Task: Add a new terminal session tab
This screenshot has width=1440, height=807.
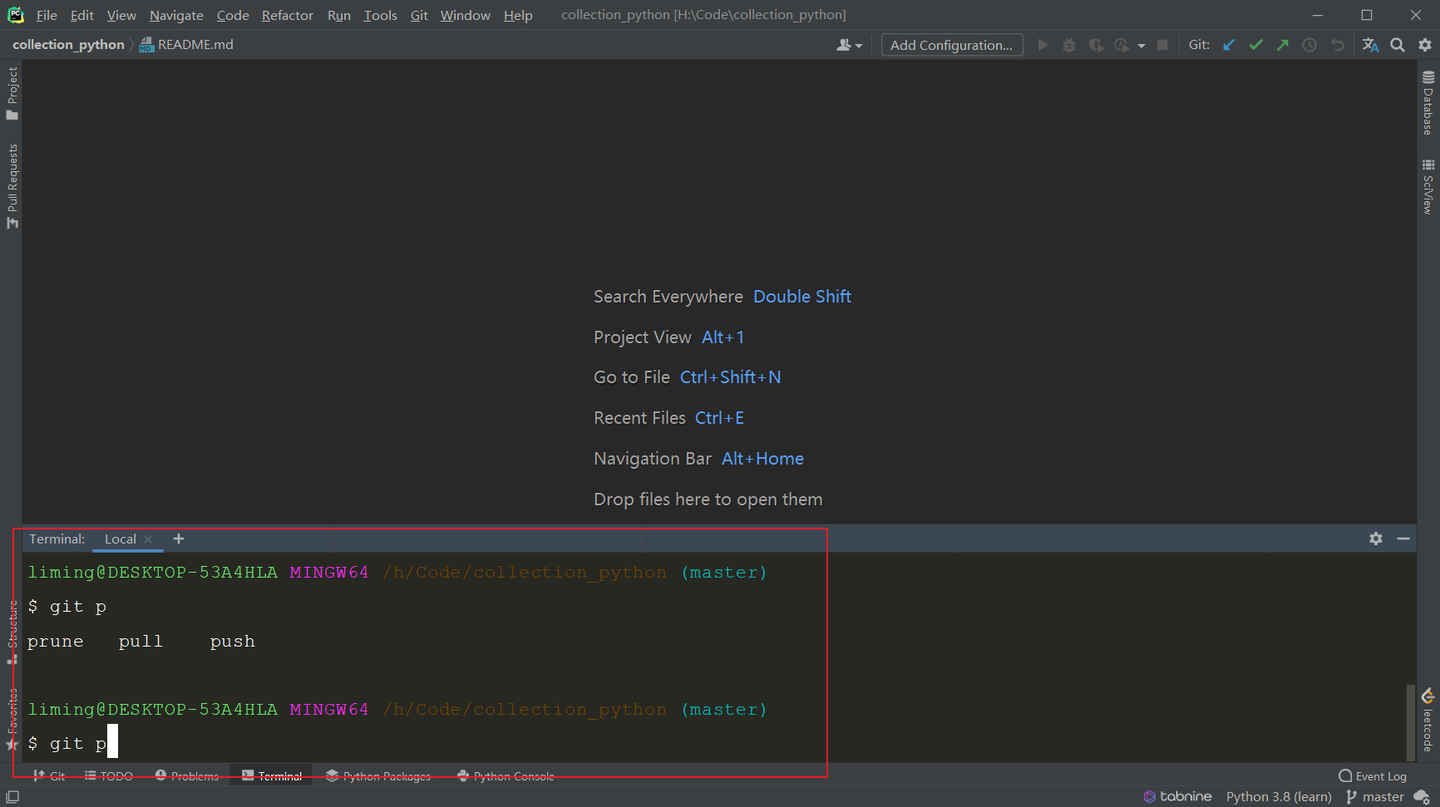Action: 179,539
